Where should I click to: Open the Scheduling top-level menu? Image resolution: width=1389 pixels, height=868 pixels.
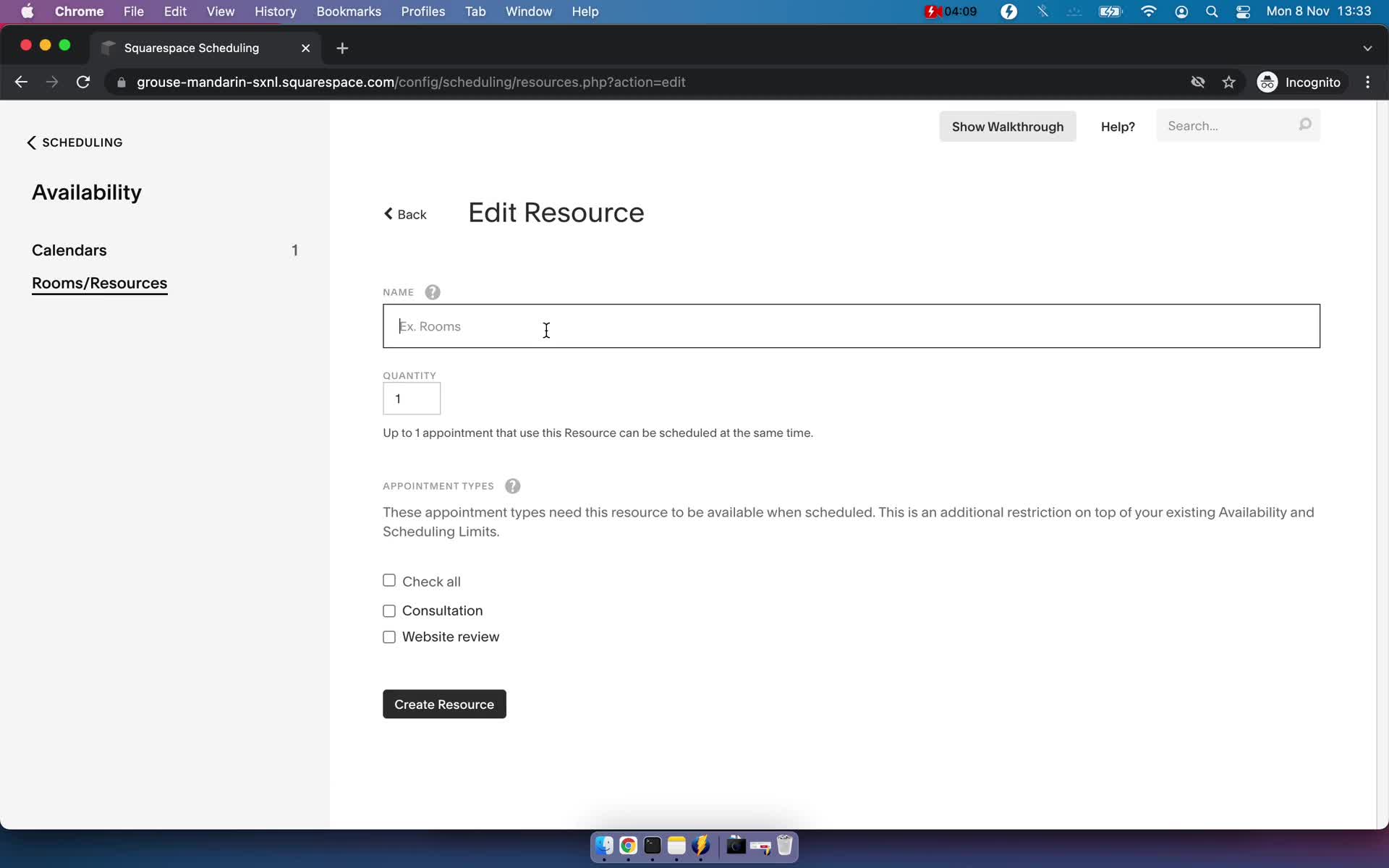click(75, 142)
